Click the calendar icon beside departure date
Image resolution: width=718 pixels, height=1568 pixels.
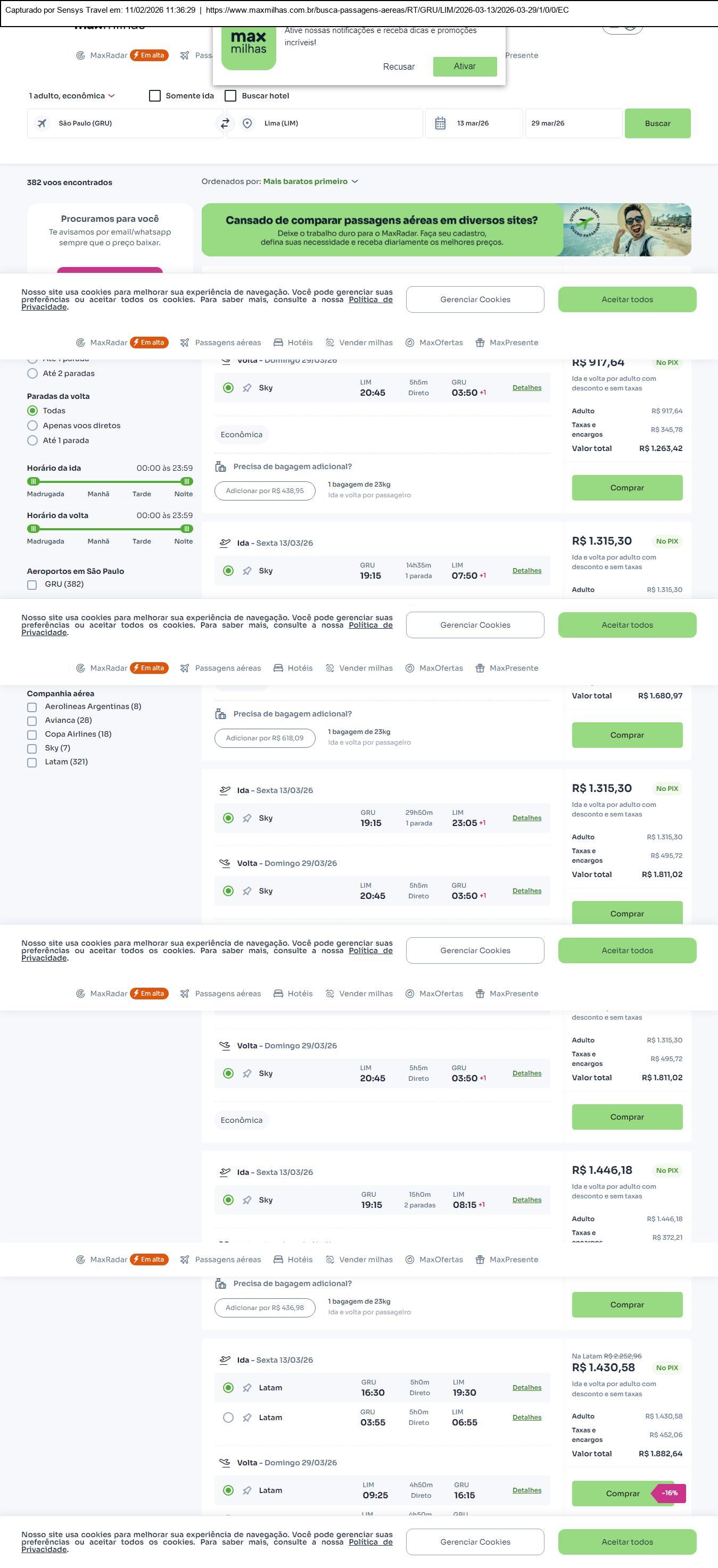(x=440, y=123)
